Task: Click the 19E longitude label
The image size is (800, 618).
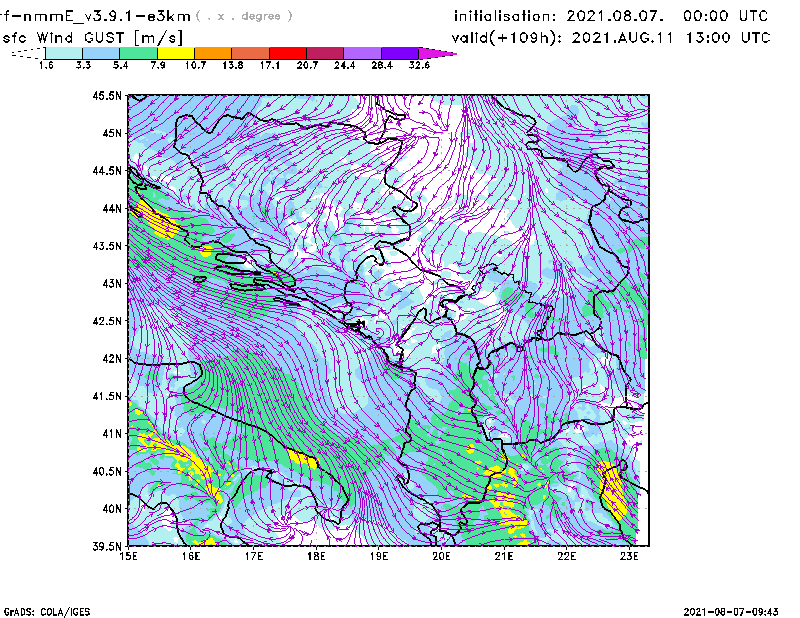Action: 379,556
